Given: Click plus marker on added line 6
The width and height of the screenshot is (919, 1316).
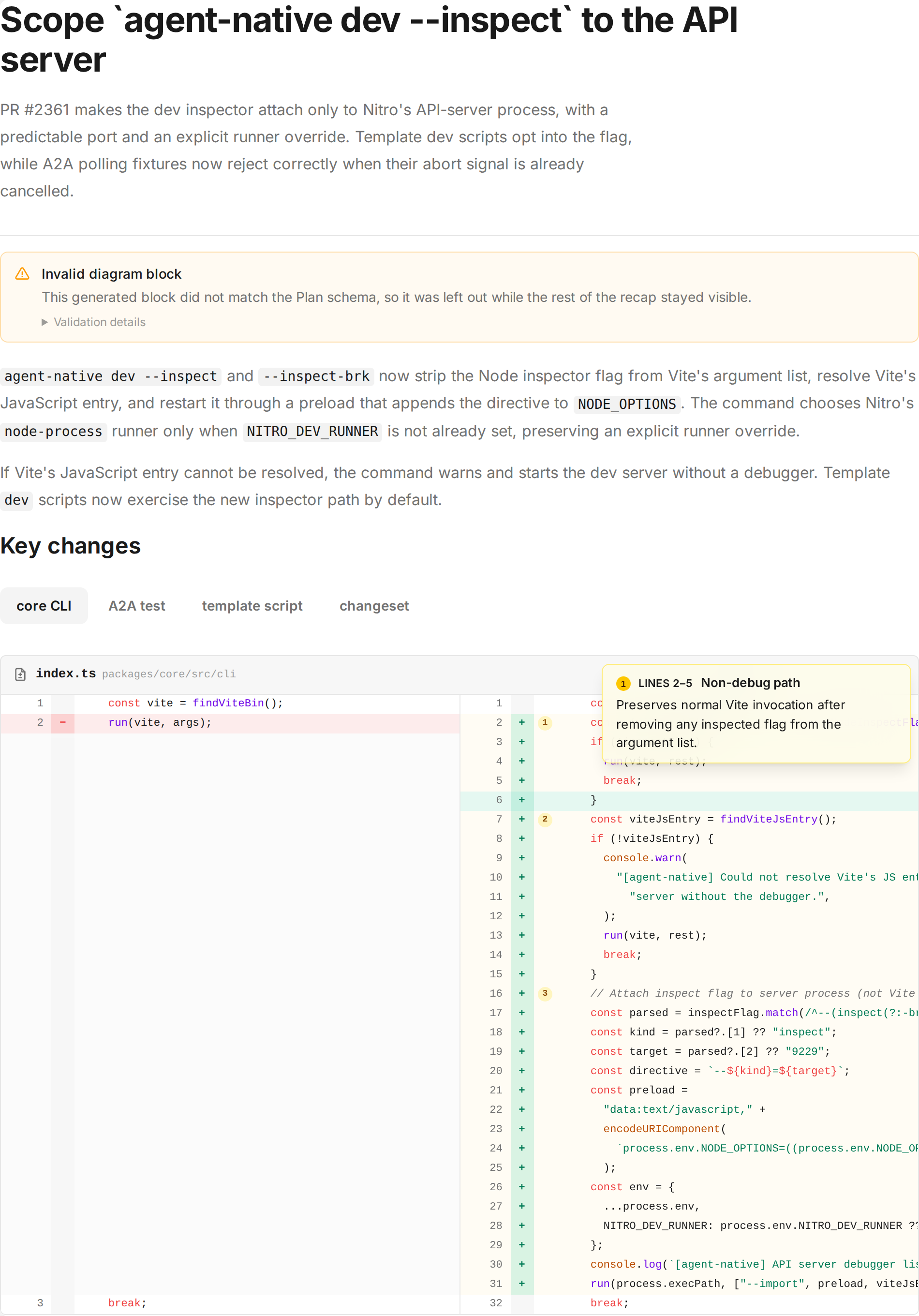Looking at the screenshot, I should 522,800.
